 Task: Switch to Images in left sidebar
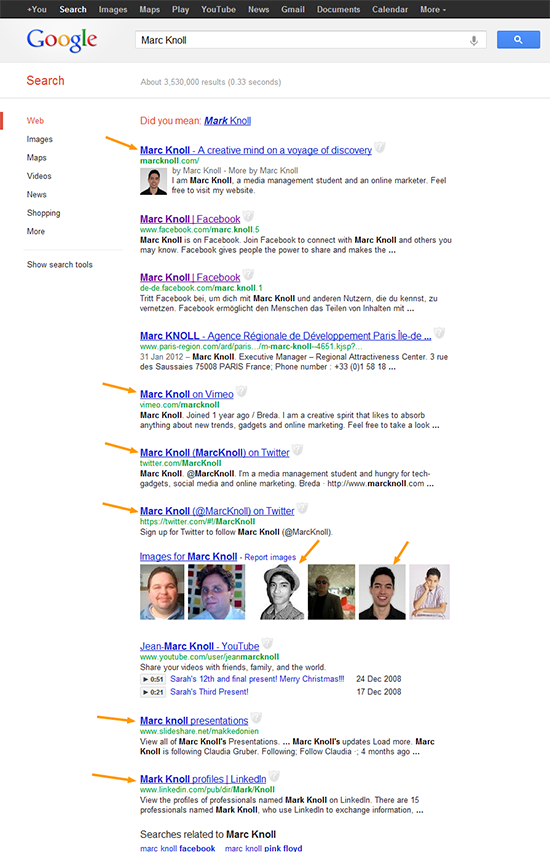40,139
